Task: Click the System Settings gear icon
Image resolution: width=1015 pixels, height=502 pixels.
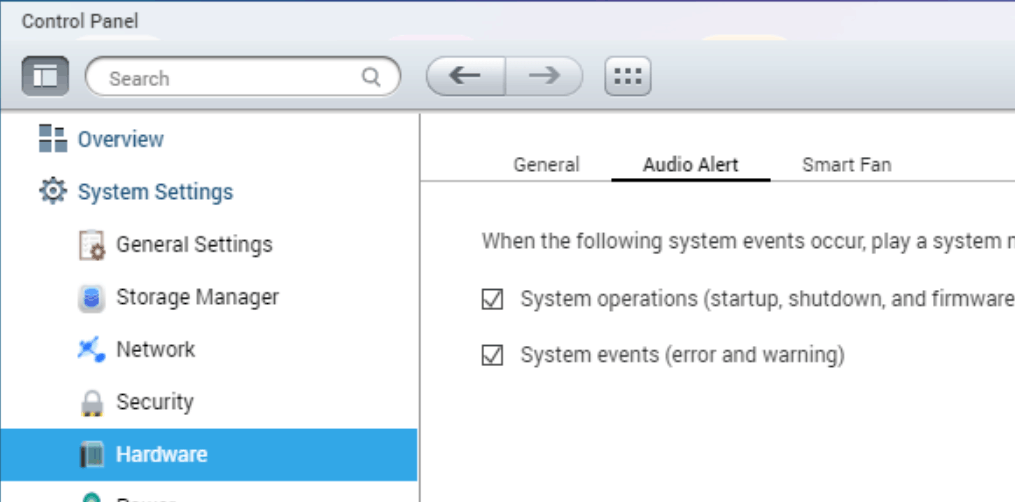Action: [x=52, y=191]
